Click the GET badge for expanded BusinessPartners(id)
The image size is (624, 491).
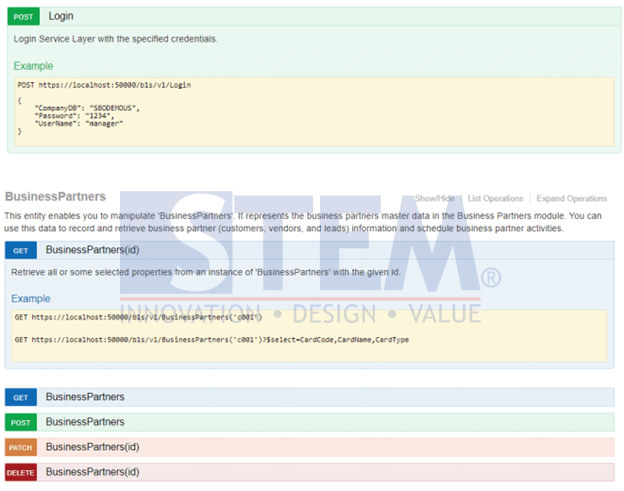coord(21,250)
